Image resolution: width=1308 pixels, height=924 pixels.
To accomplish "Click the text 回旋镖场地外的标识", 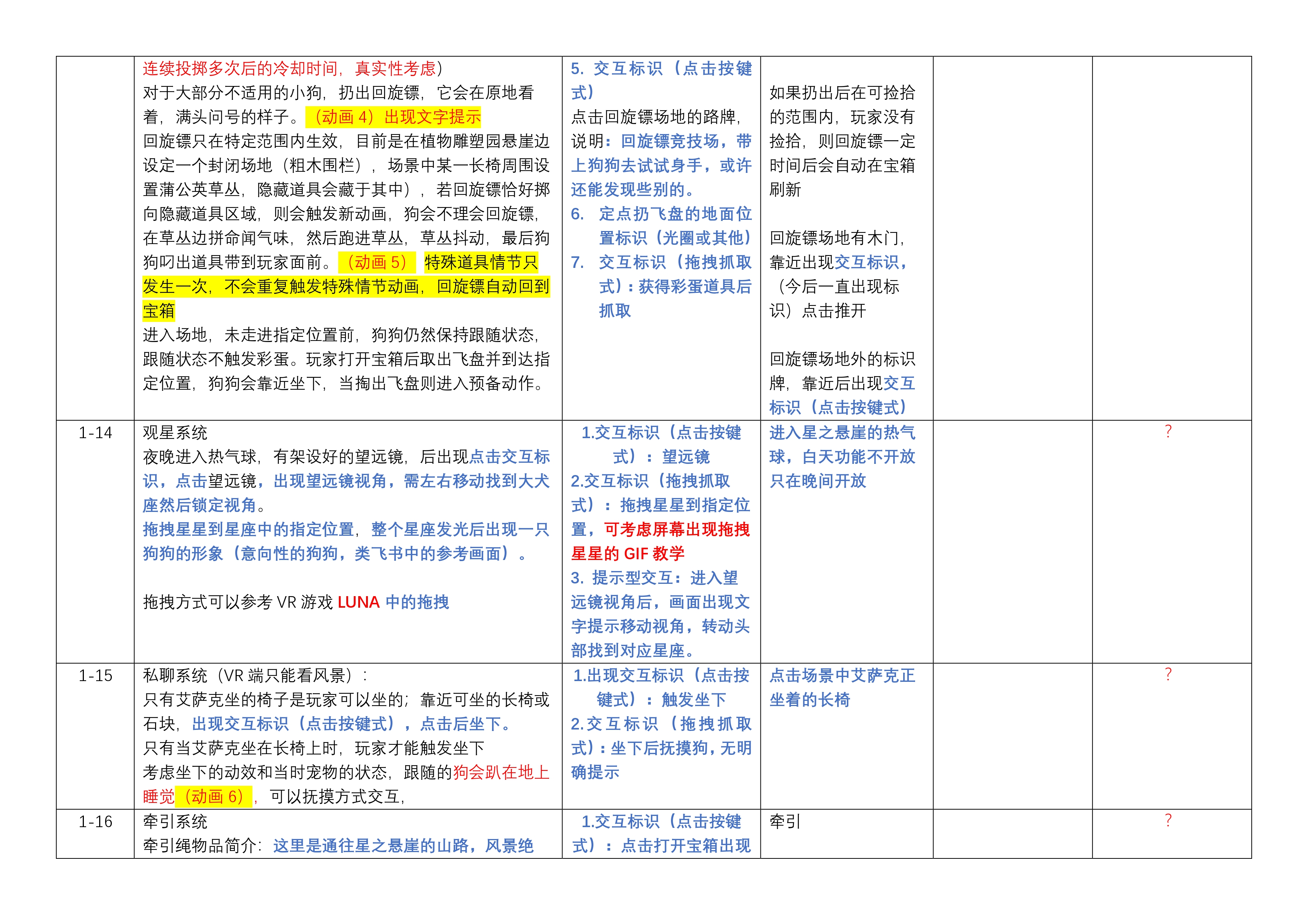I will [842, 359].
